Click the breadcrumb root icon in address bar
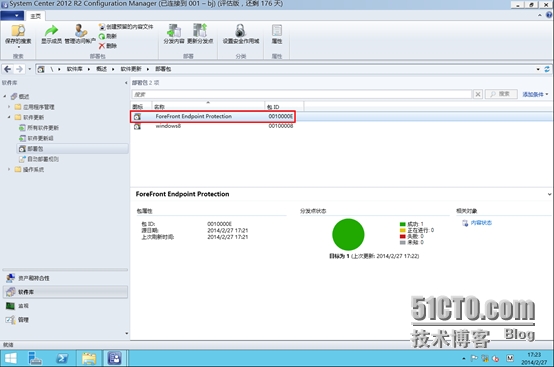554x367 pixels. point(41,69)
